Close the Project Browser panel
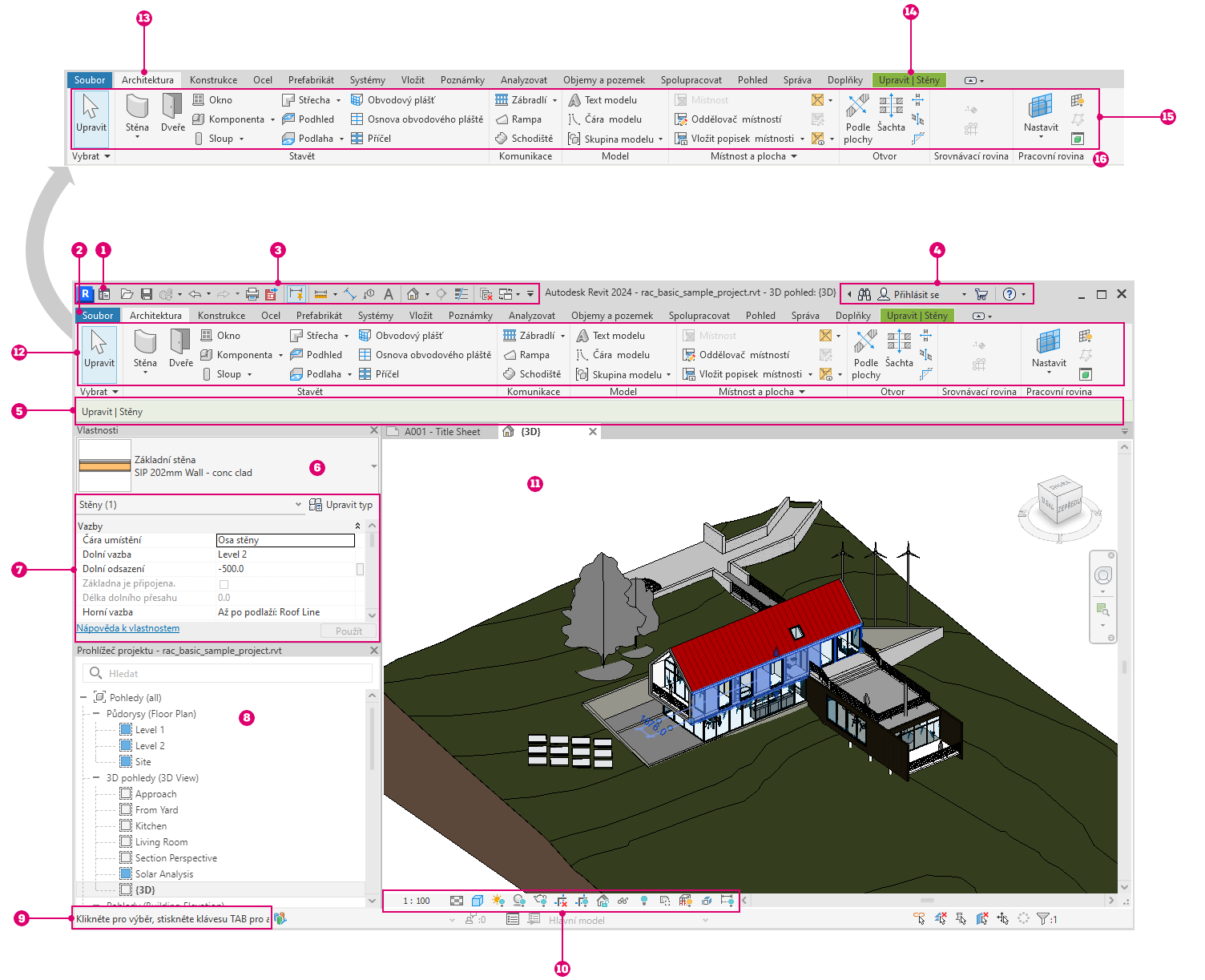Viewport: 1205px width, 980px height. pos(373,651)
